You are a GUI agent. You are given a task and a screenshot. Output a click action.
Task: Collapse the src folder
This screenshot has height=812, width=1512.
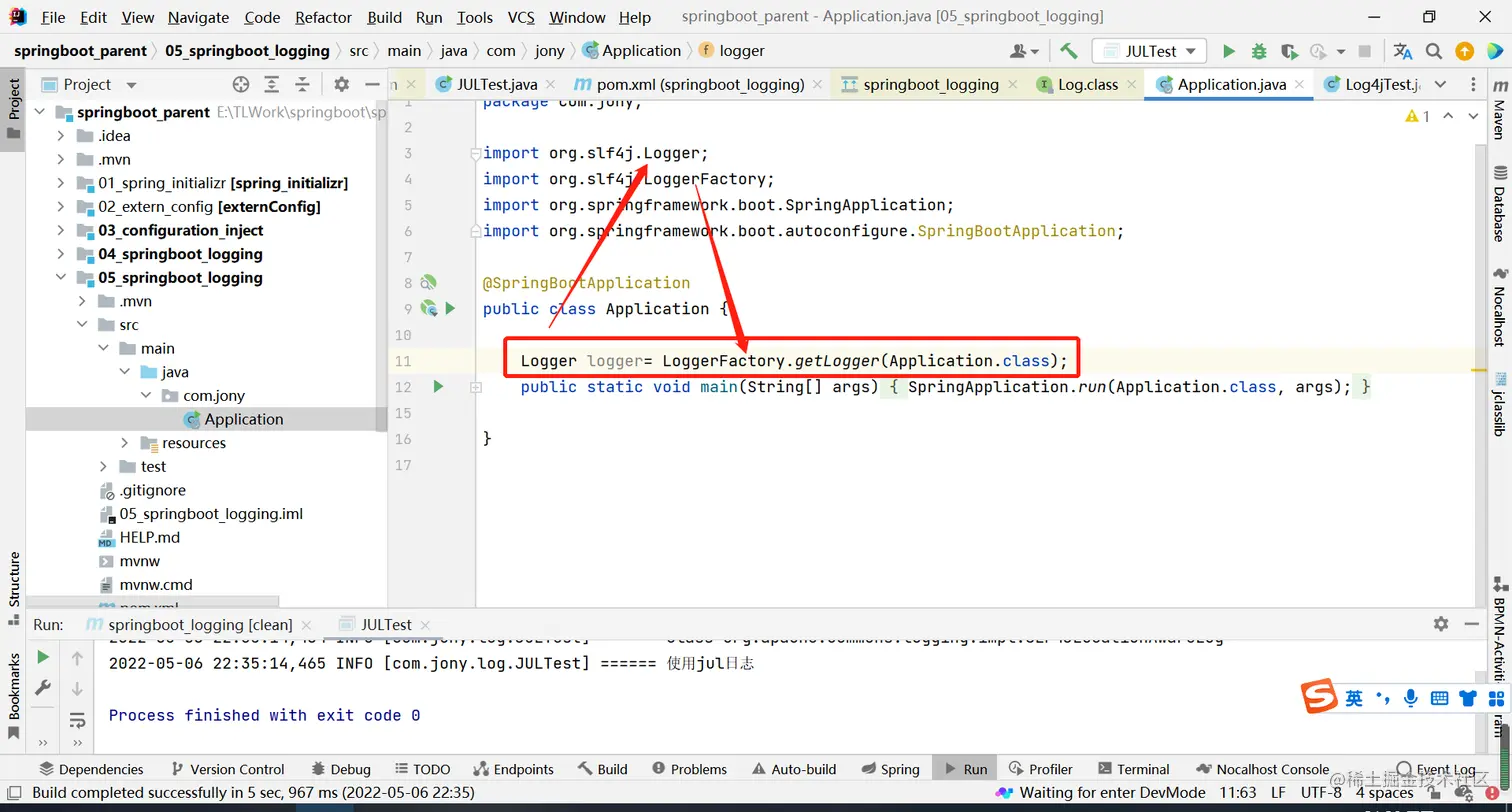click(82, 325)
